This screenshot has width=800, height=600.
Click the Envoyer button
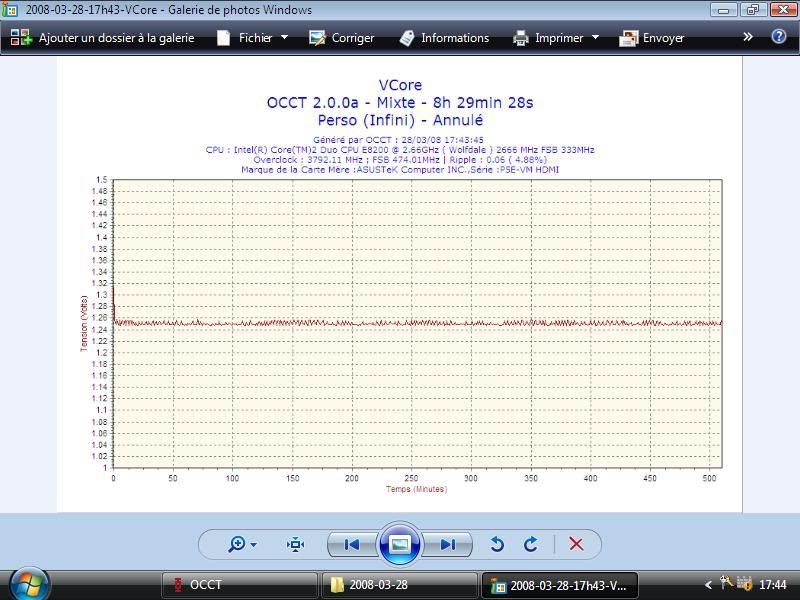(652, 38)
